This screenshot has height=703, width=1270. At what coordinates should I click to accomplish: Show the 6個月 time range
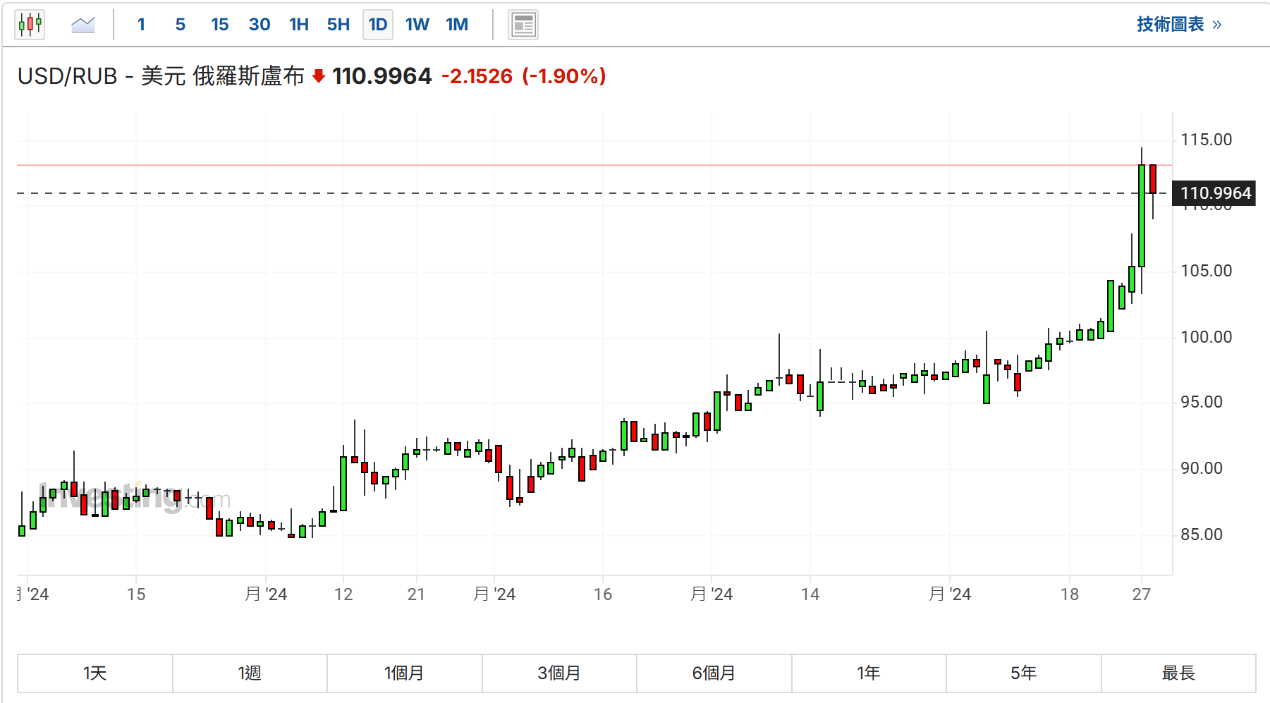click(x=714, y=673)
